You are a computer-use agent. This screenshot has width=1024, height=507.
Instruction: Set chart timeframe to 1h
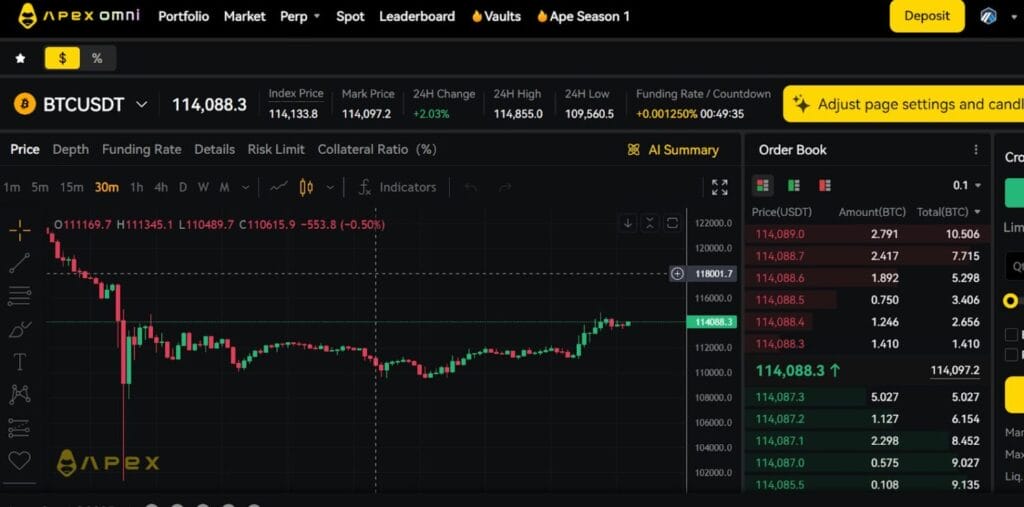pos(136,188)
